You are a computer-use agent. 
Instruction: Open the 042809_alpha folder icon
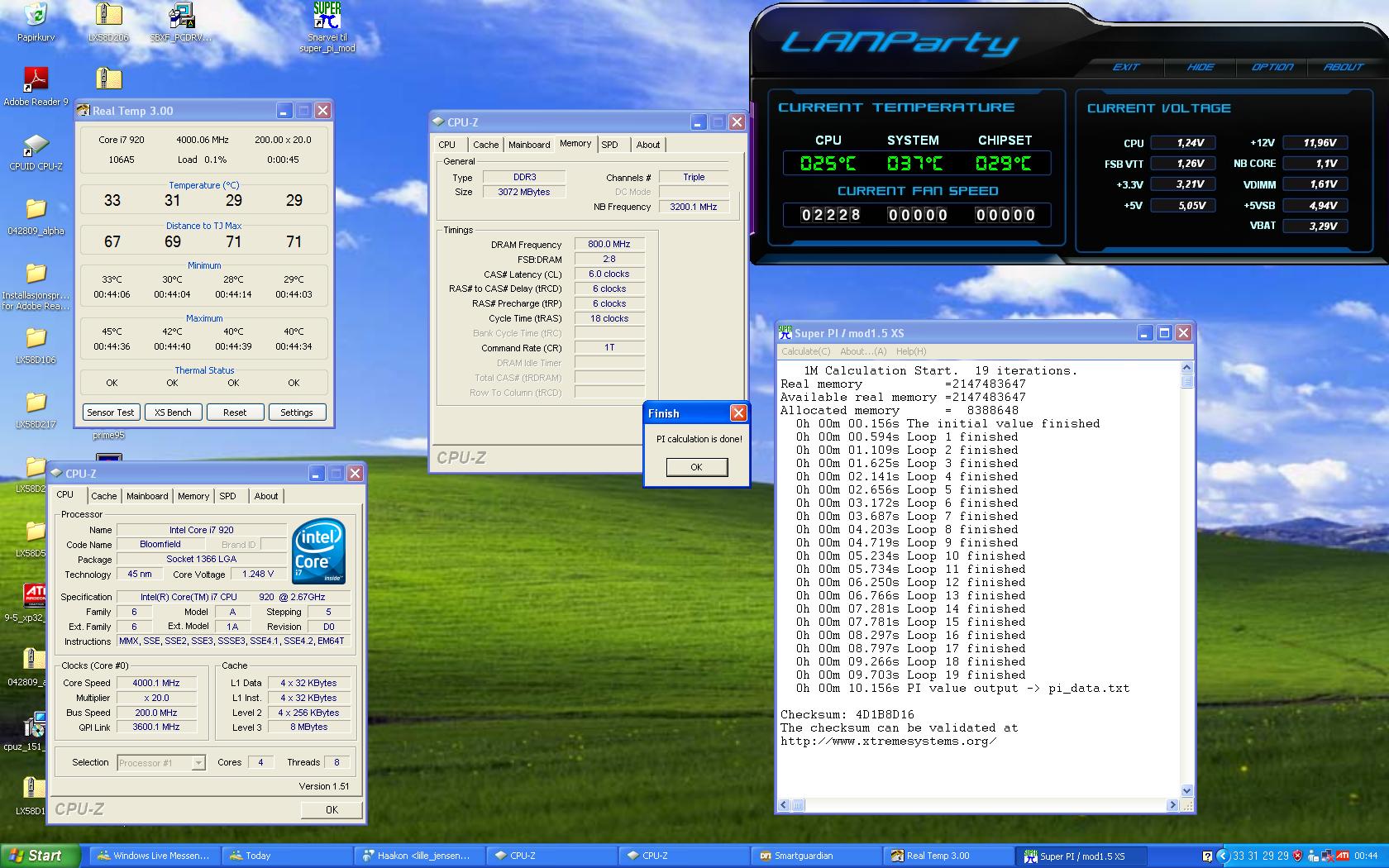coord(36,208)
